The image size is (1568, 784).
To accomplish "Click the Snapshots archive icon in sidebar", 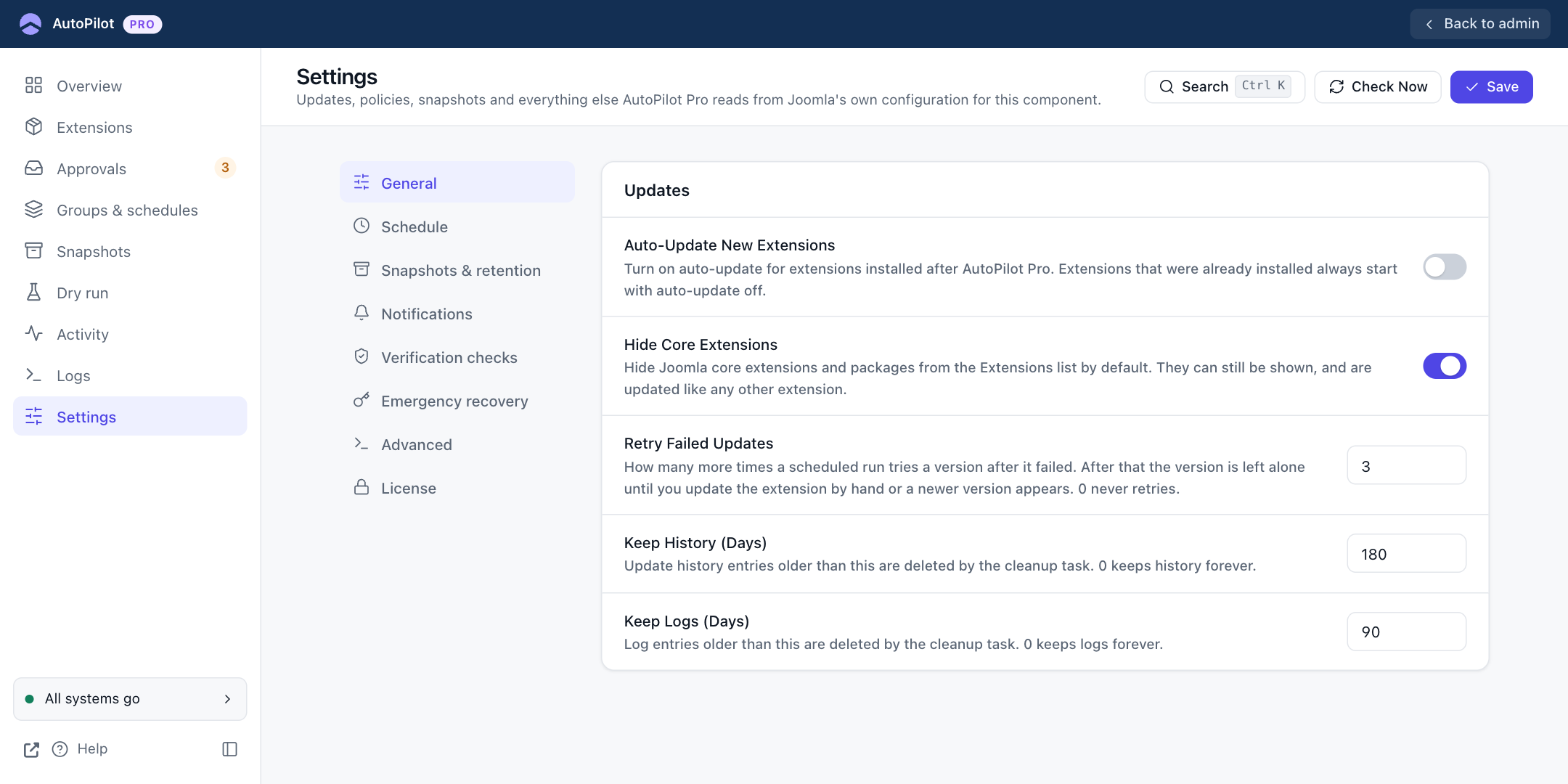I will [33, 251].
